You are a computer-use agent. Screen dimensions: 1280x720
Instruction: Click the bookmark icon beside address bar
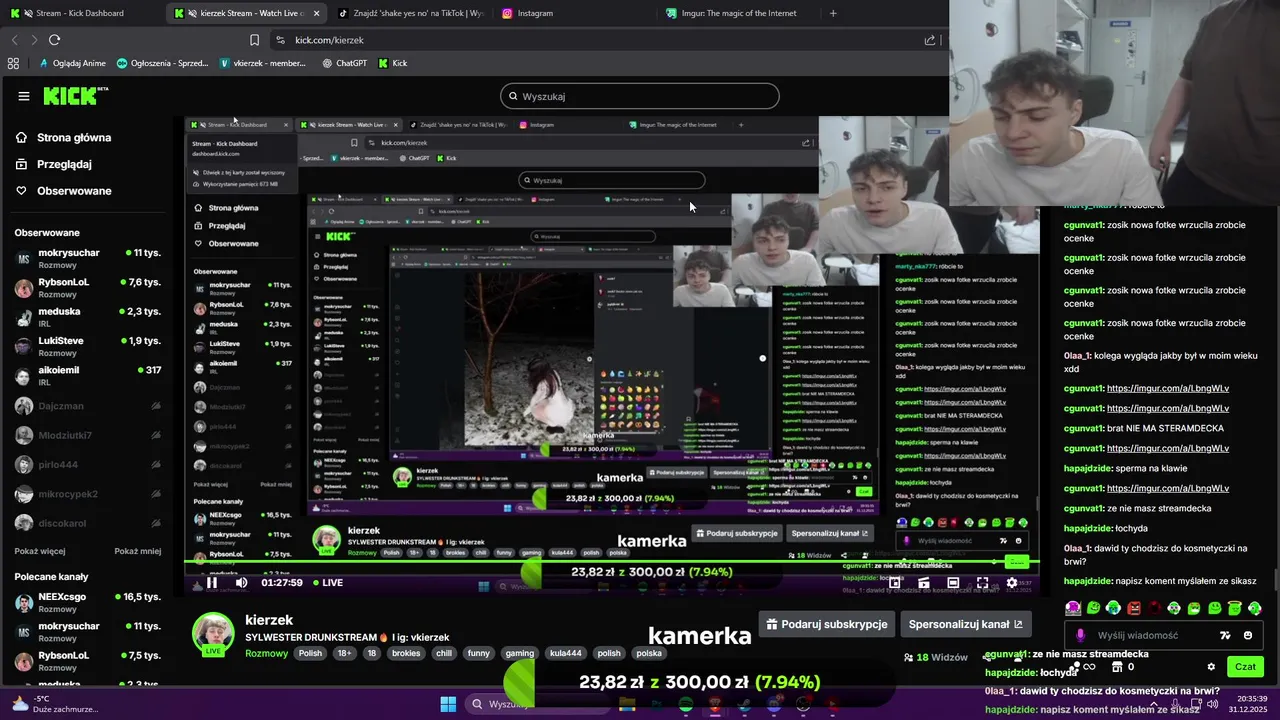pos(254,40)
